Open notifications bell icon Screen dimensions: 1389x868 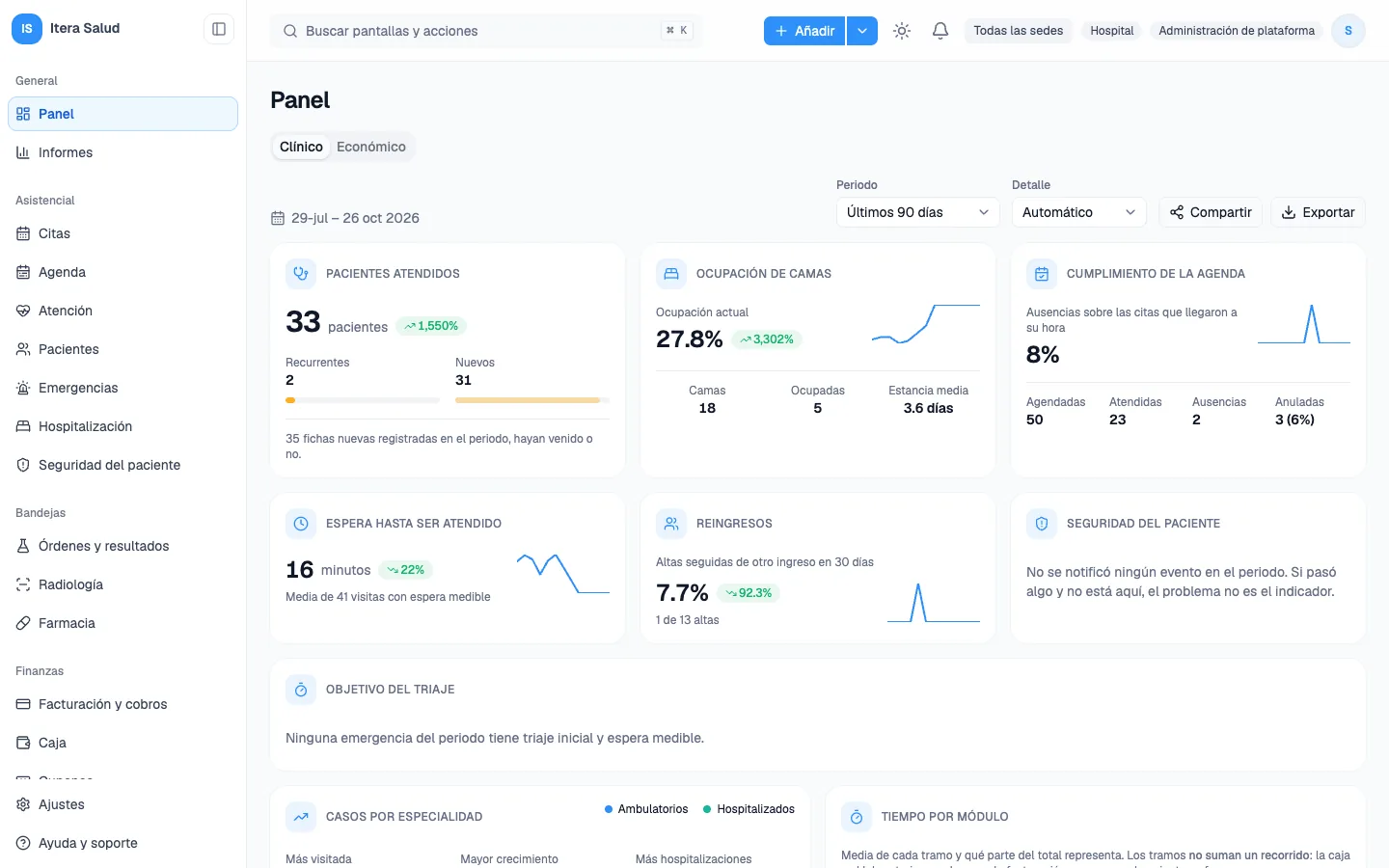coord(940,31)
